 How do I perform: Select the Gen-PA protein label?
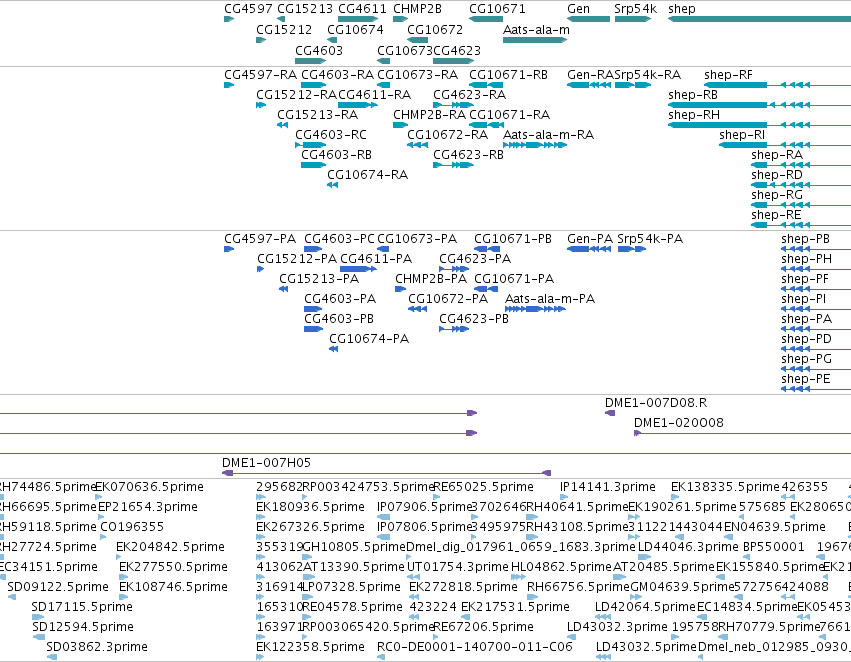(590, 239)
